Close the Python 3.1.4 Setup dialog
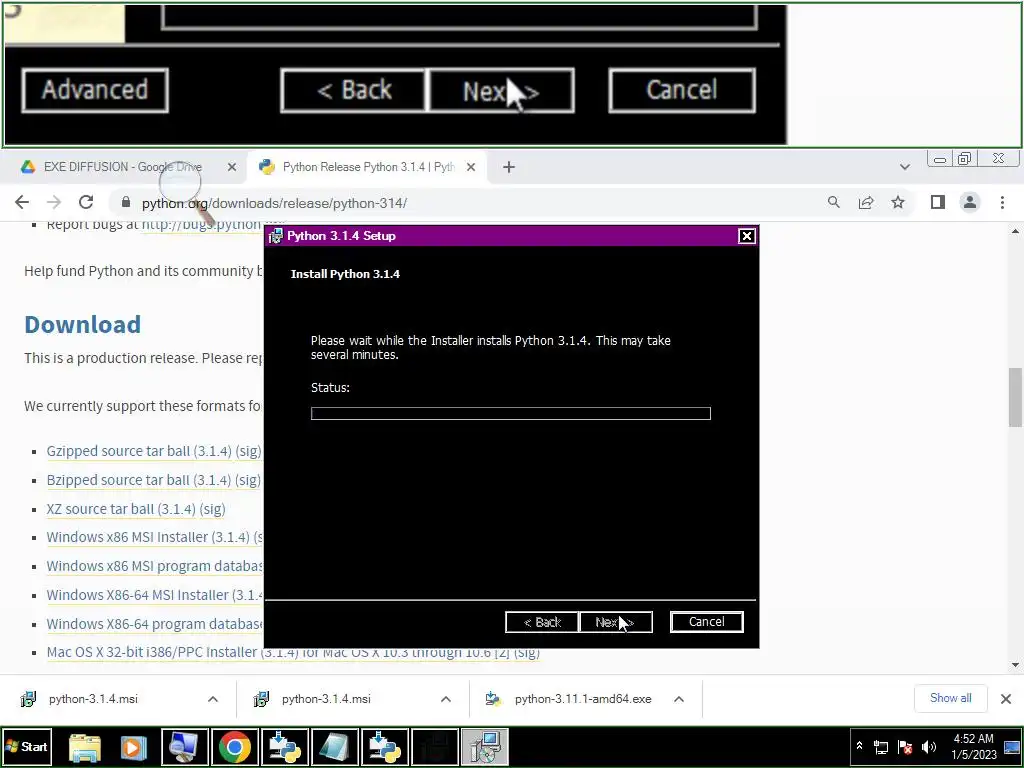The image size is (1024, 768). pos(746,236)
